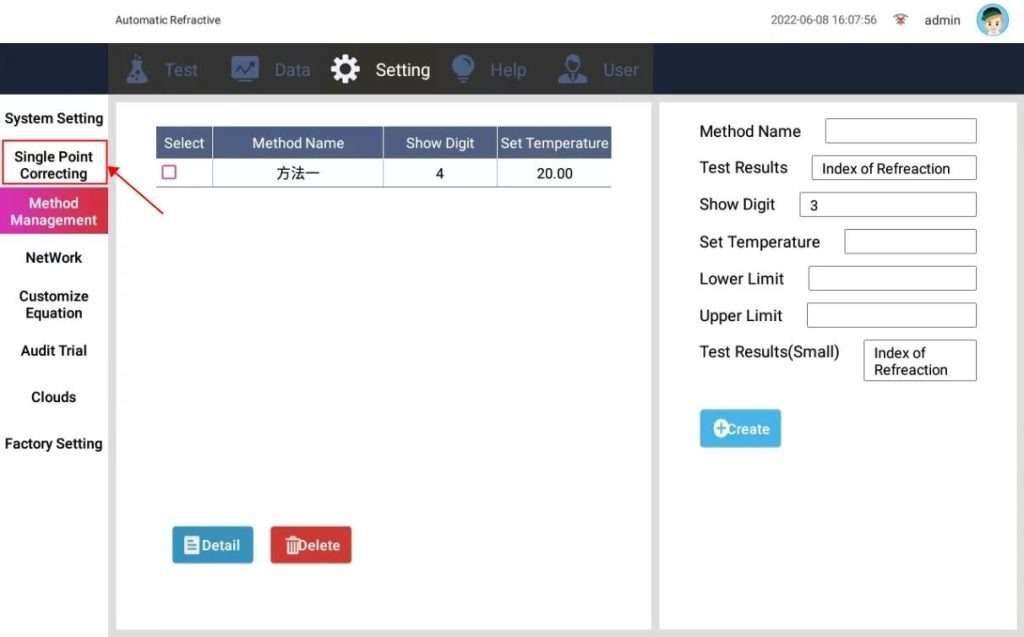Open Test Results dropdown Index of Refreaction

893,168
